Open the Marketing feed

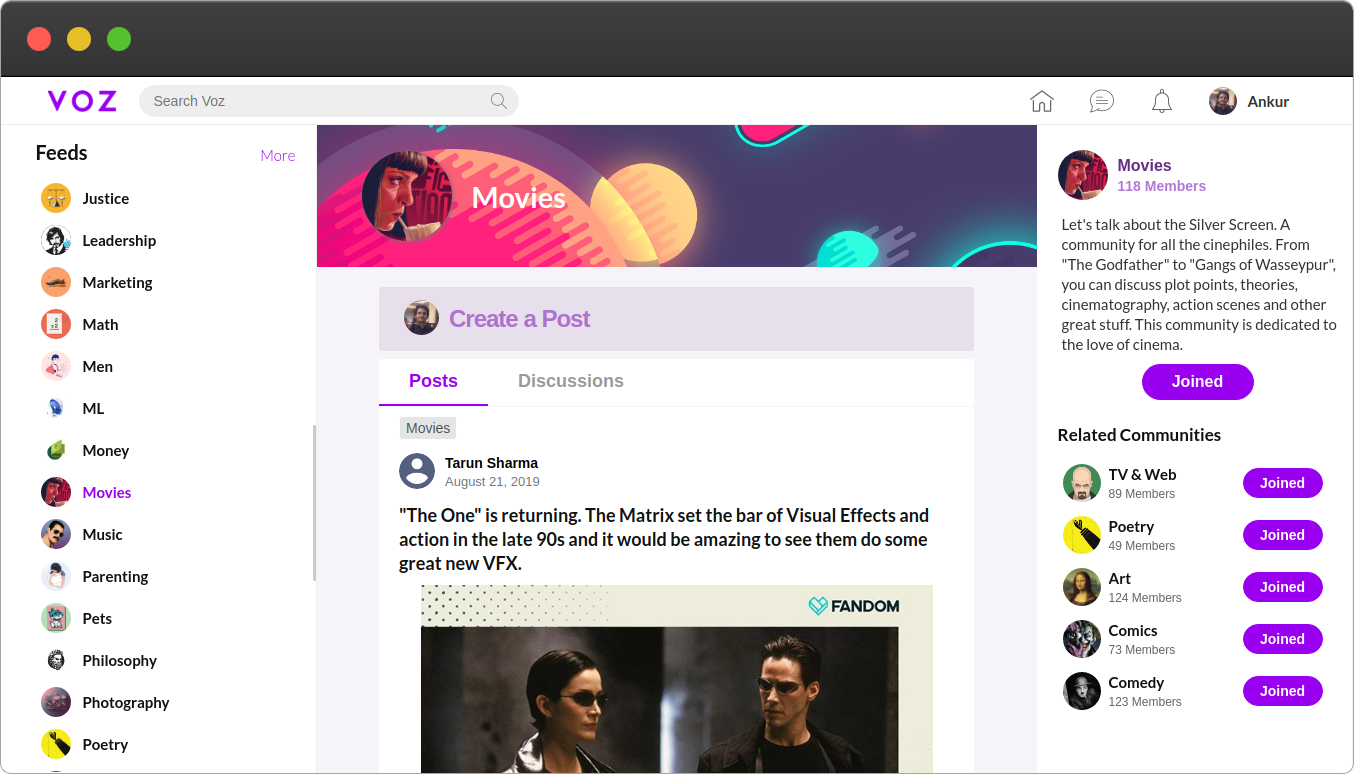click(117, 282)
